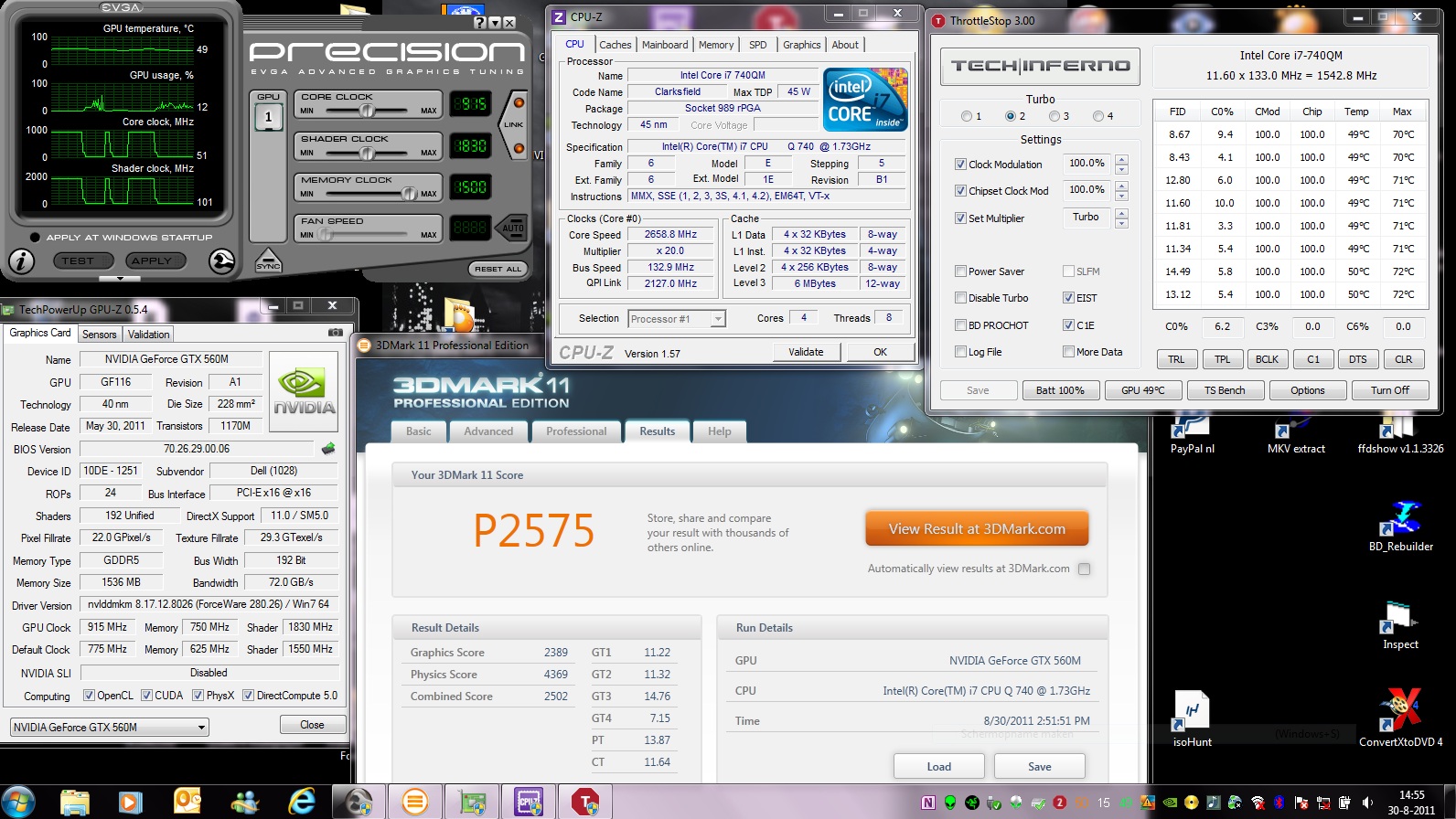Click Reset All in Precision
This screenshot has width=1456, height=819.
pyautogui.click(x=498, y=269)
